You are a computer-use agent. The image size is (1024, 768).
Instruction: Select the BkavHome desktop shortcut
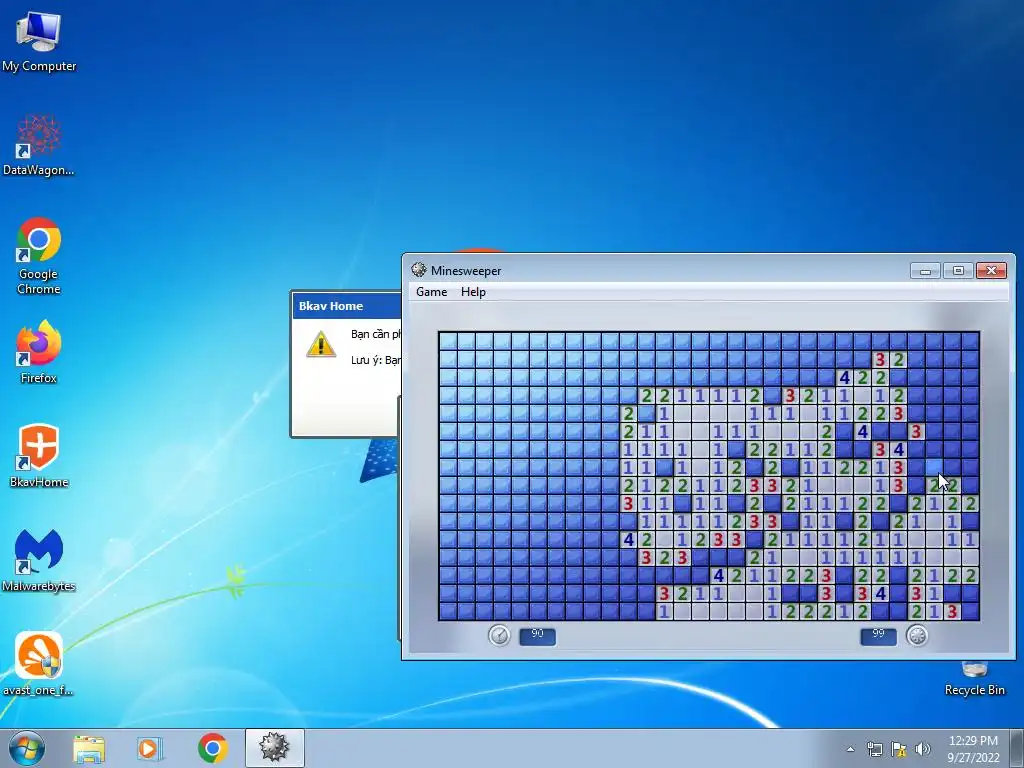pyautogui.click(x=39, y=456)
